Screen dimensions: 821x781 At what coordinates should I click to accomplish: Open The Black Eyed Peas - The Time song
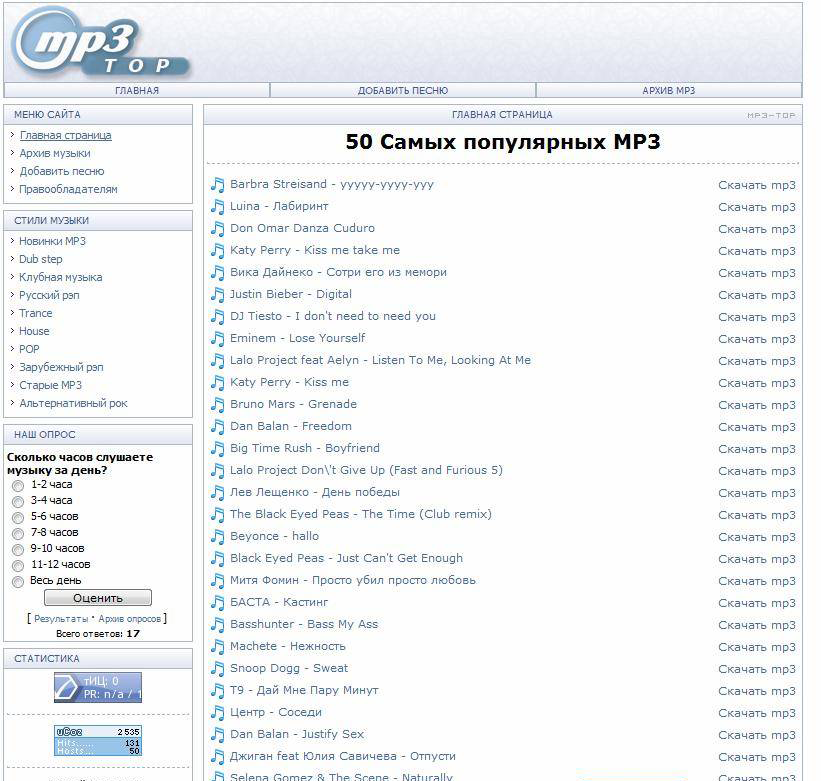(361, 514)
